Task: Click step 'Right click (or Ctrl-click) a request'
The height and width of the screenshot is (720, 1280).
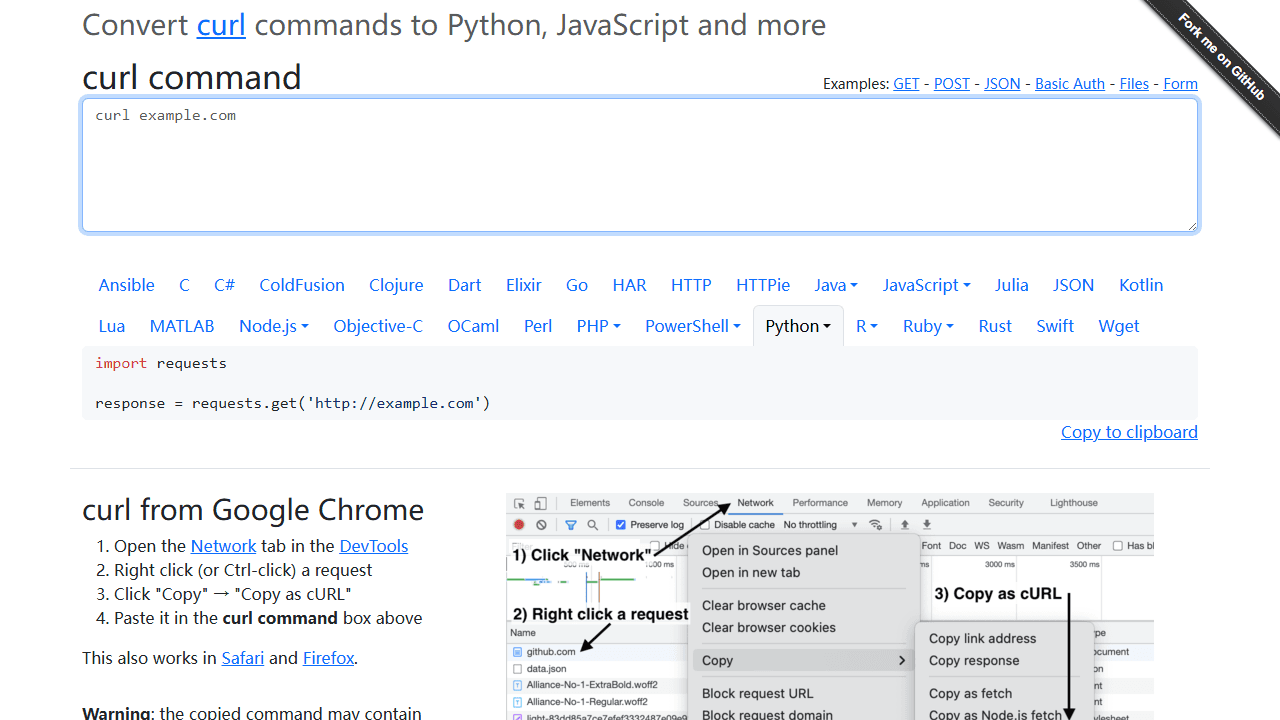Action: tap(243, 570)
